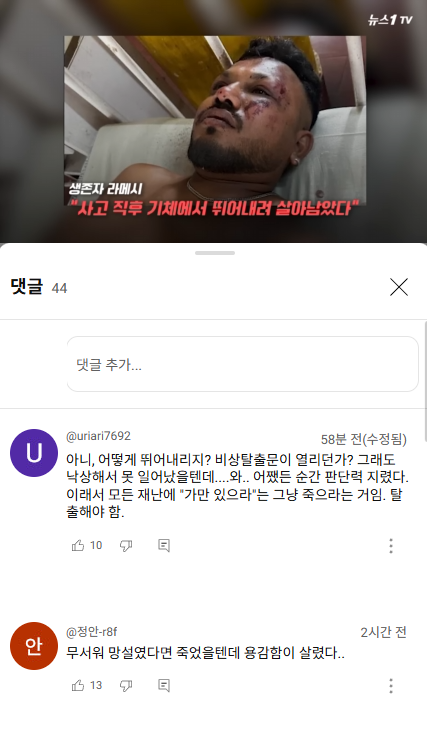Click the 뉴스1 TV logo watermark
427x732 pixels.
pos(390,20)
